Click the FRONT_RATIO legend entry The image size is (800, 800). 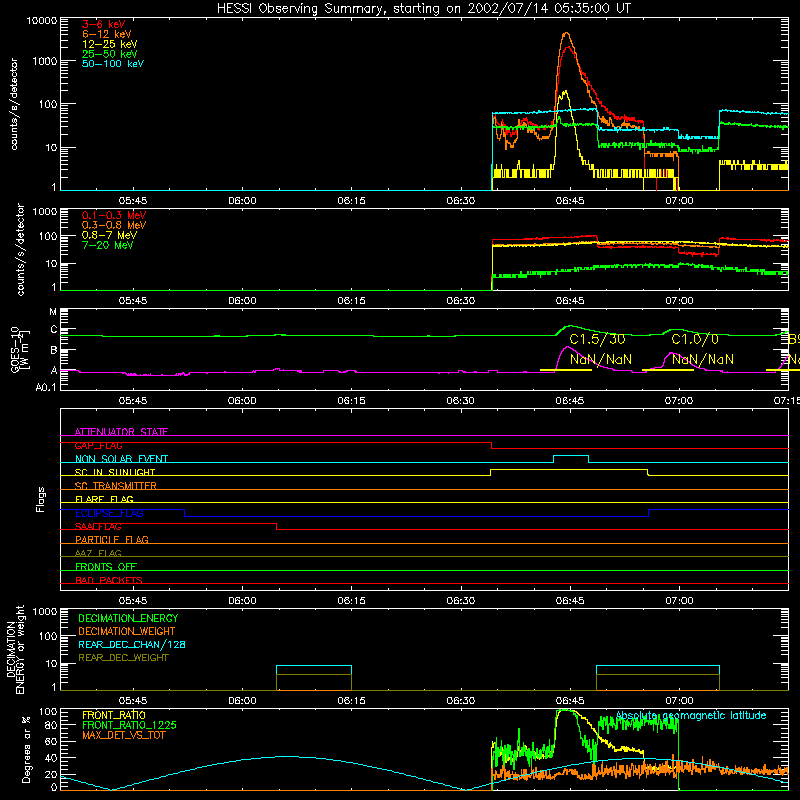coord(114,715)
